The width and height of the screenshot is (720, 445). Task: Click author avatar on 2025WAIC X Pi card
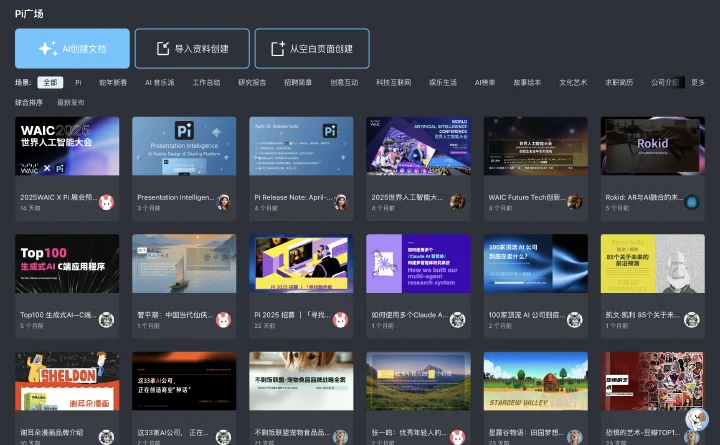click(x=107, y=202)
